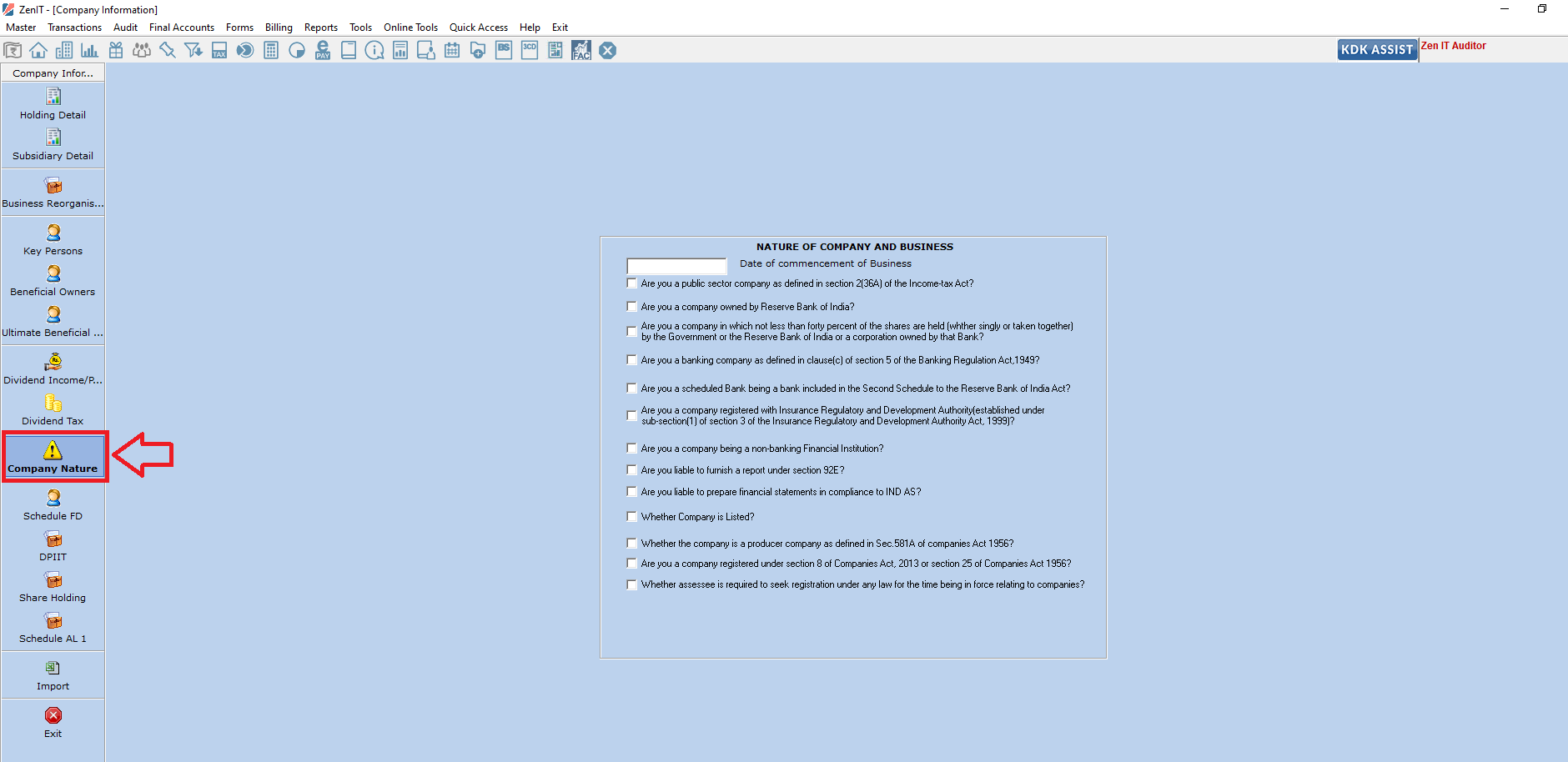Click the Home toolbar icon

click(x=38, y=50)
